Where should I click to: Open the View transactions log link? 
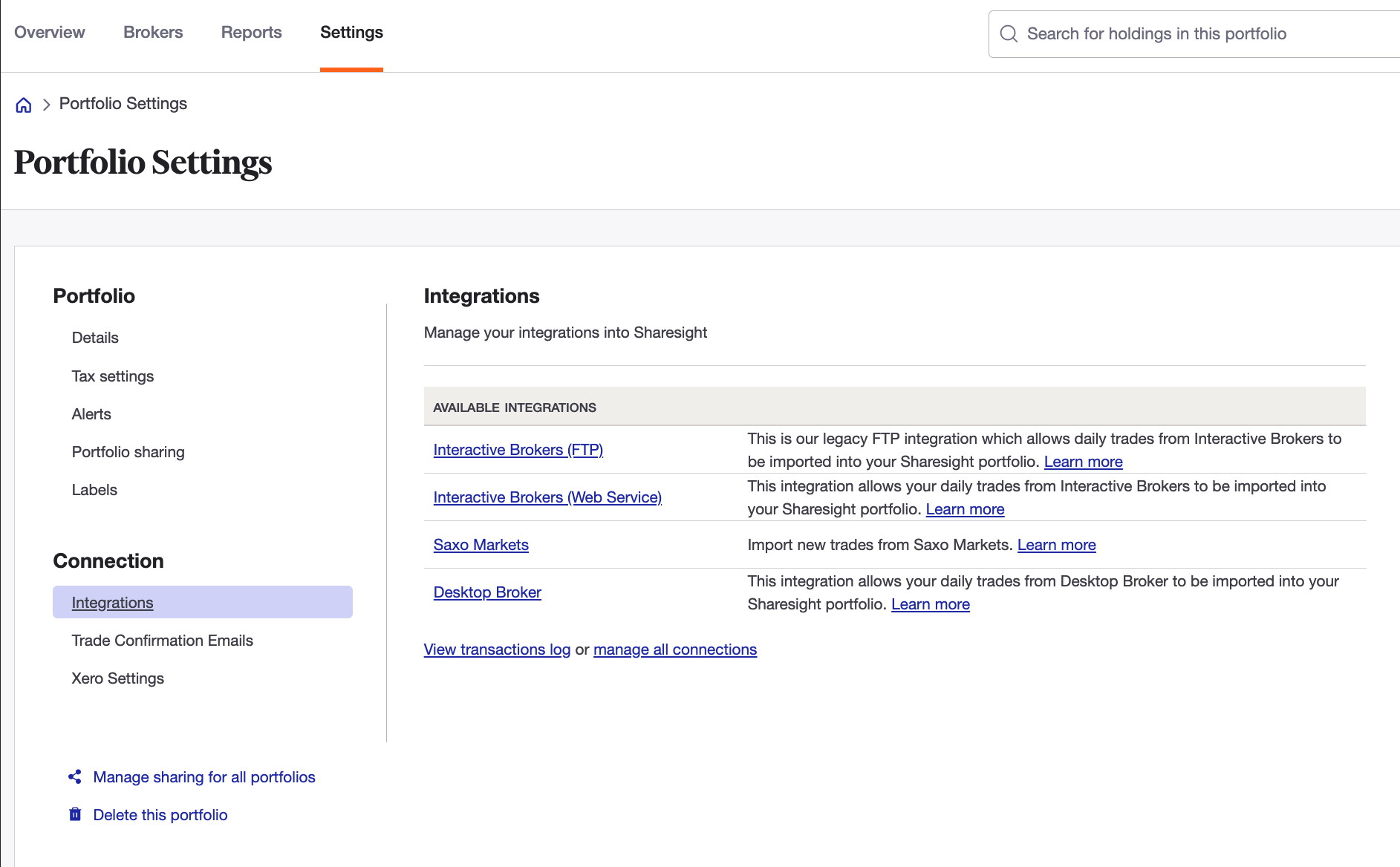497,650
